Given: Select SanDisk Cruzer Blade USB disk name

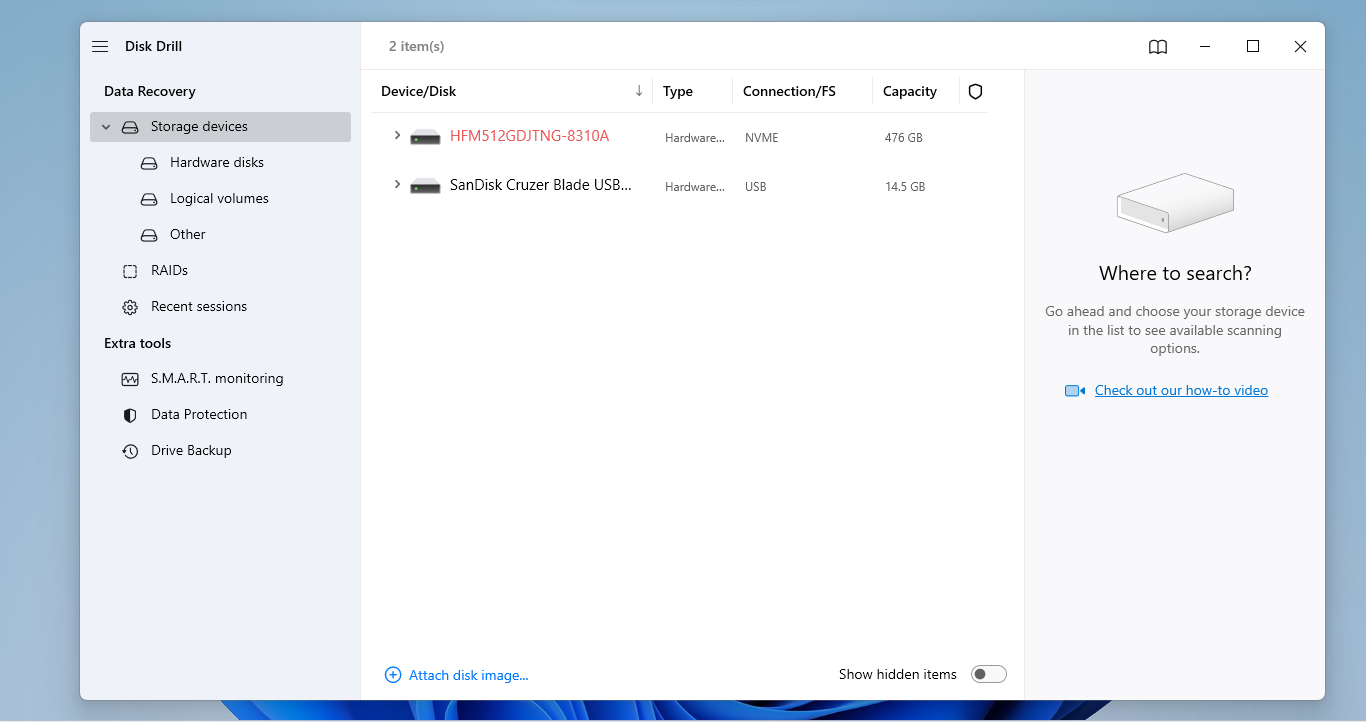Looking at the screenshot, I should 541,185.
